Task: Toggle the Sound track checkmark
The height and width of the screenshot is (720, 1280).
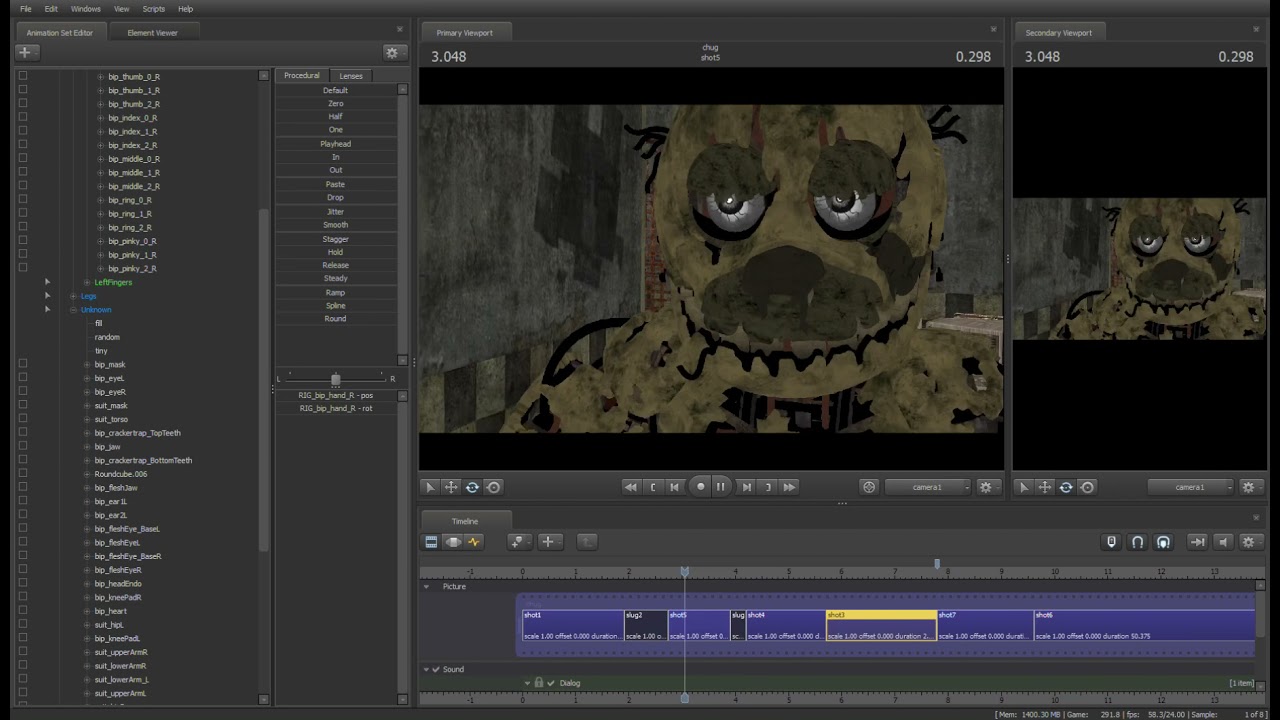Action: (x=436, y=669)
